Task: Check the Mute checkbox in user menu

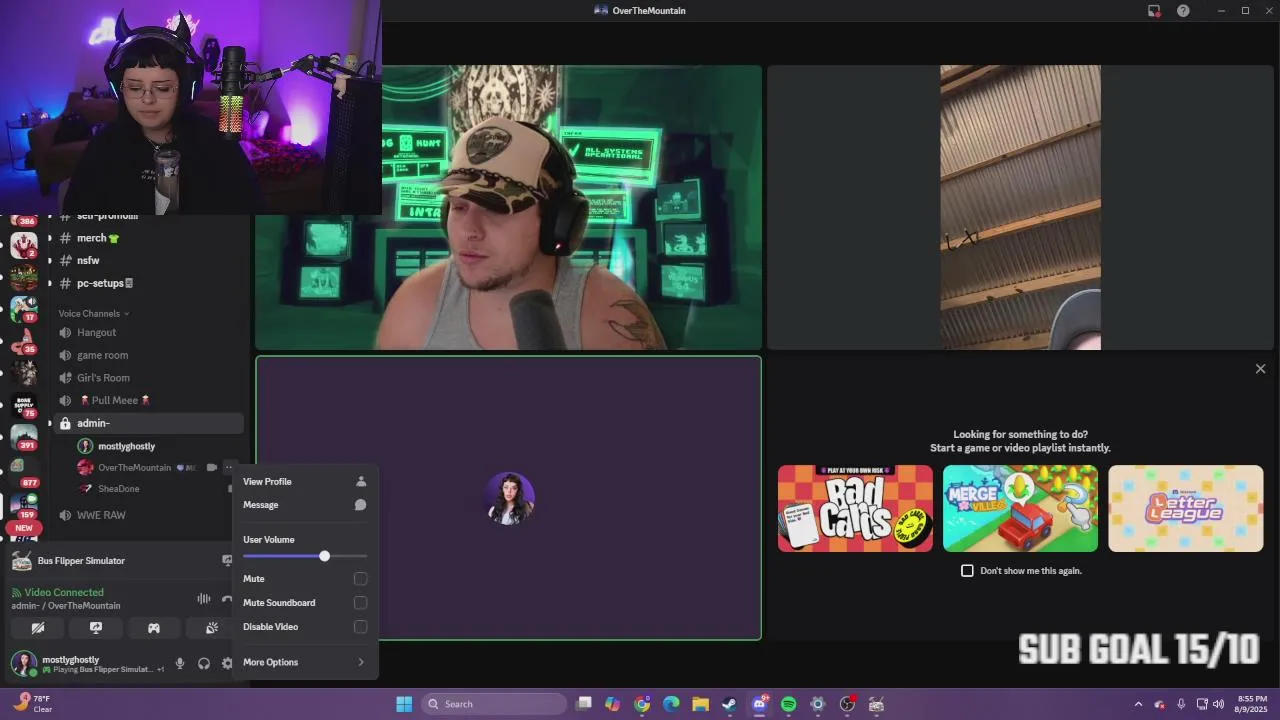Action: pos(360,579)
